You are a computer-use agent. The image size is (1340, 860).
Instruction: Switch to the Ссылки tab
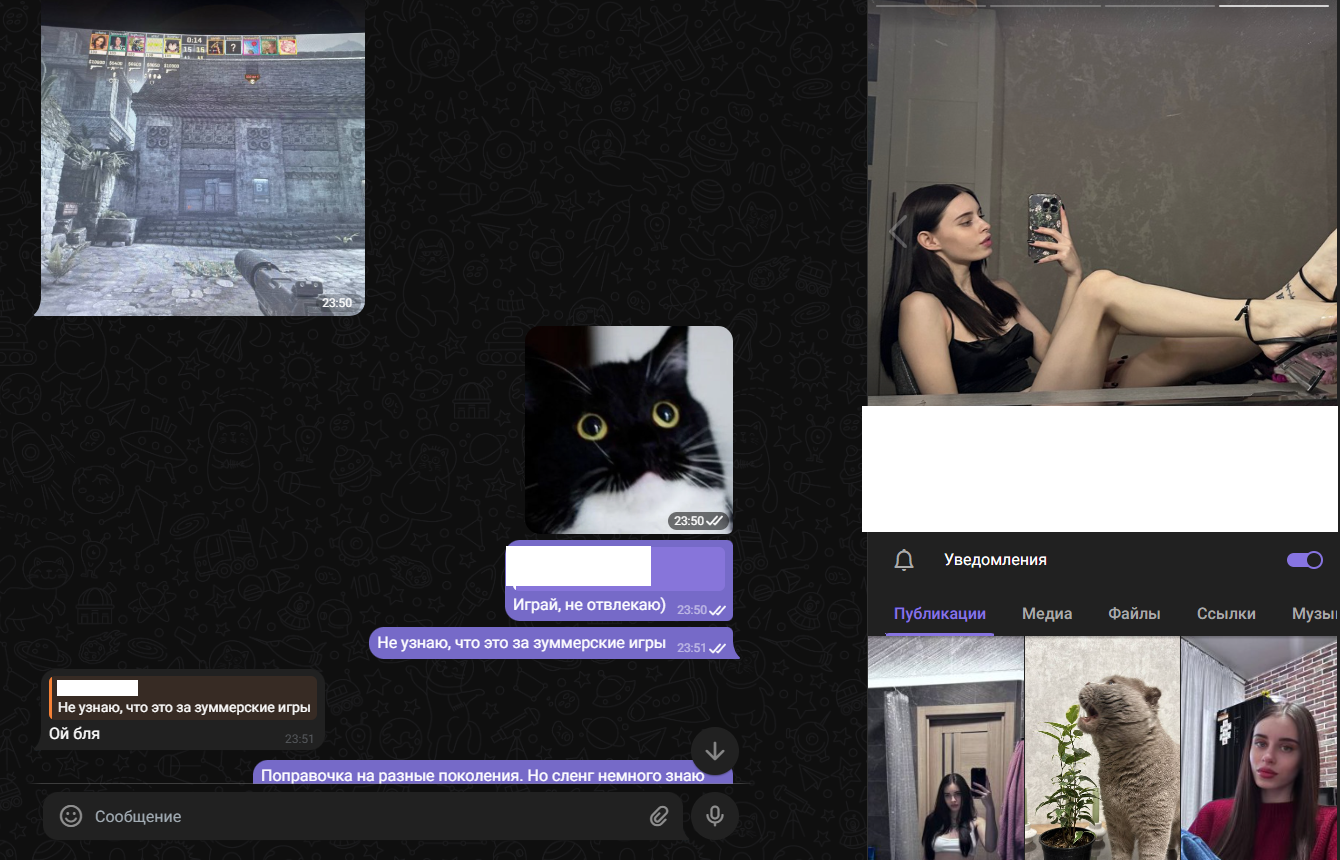(1225, 614)
